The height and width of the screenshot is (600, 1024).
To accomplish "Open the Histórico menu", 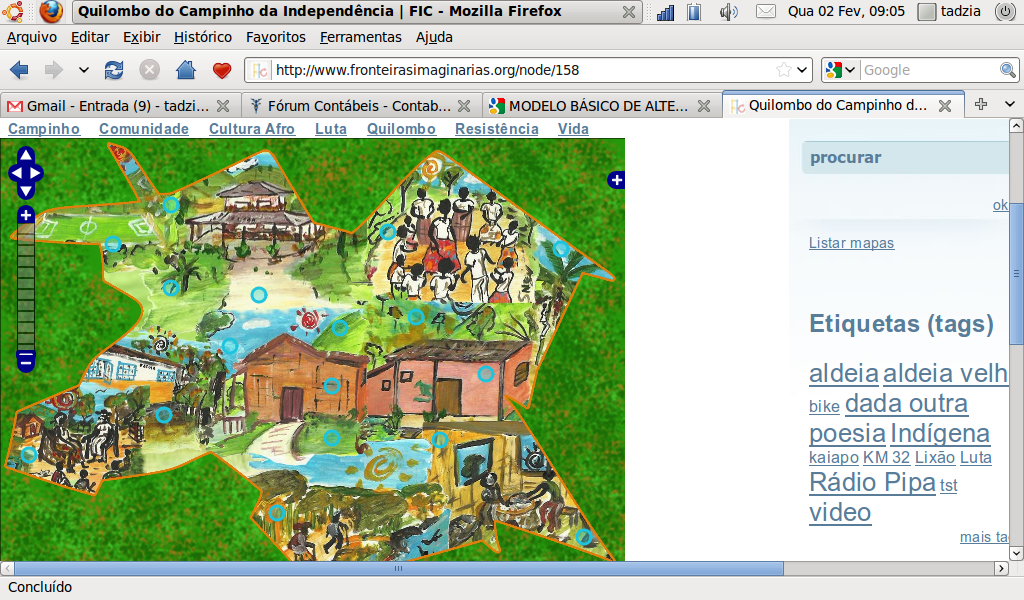I will point(203,37).
